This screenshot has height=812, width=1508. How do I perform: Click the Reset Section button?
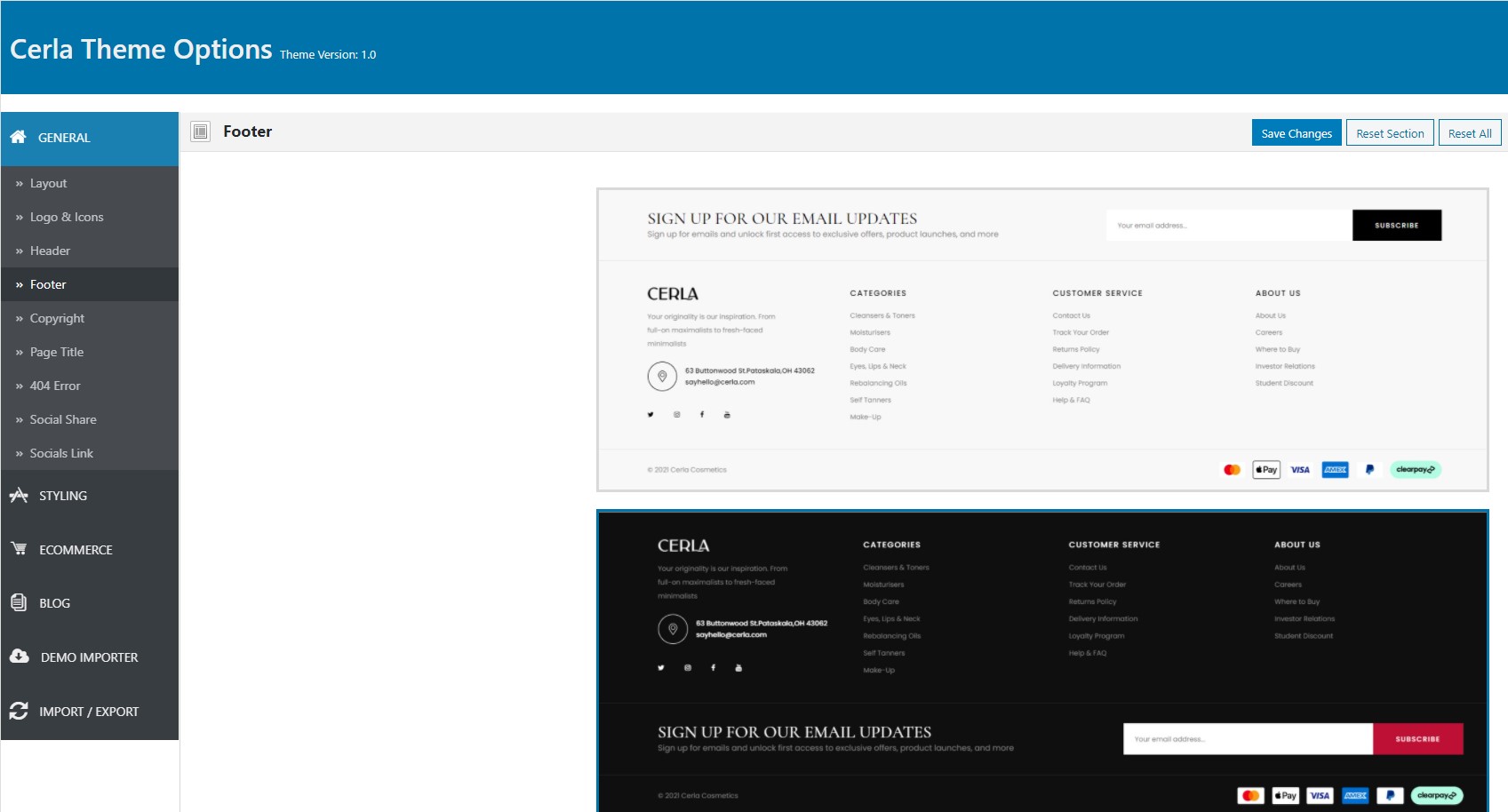coord(1390,133)
